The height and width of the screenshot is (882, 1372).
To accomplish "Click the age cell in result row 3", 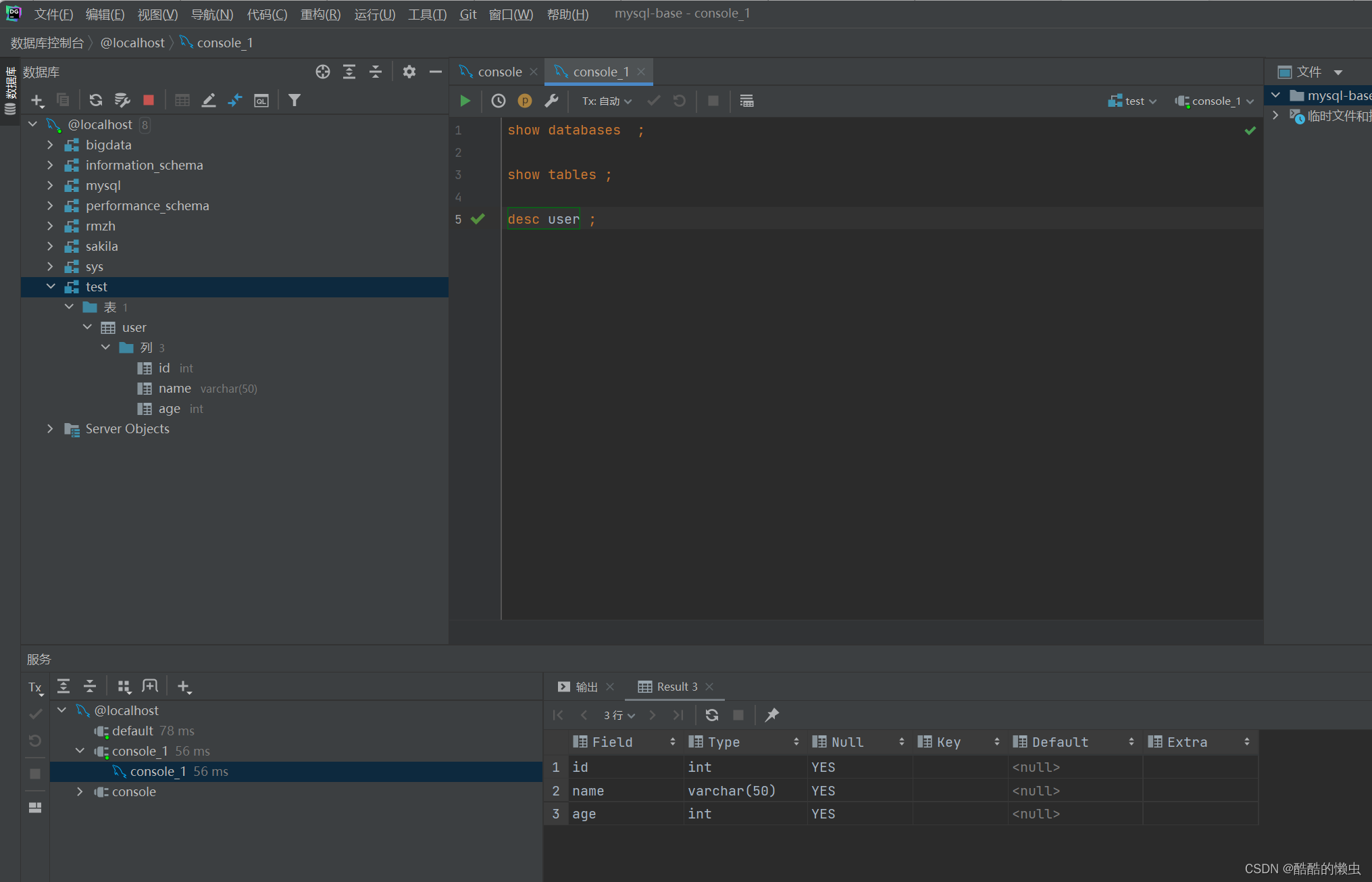I will pyautogui.click(x=625, y=814).
